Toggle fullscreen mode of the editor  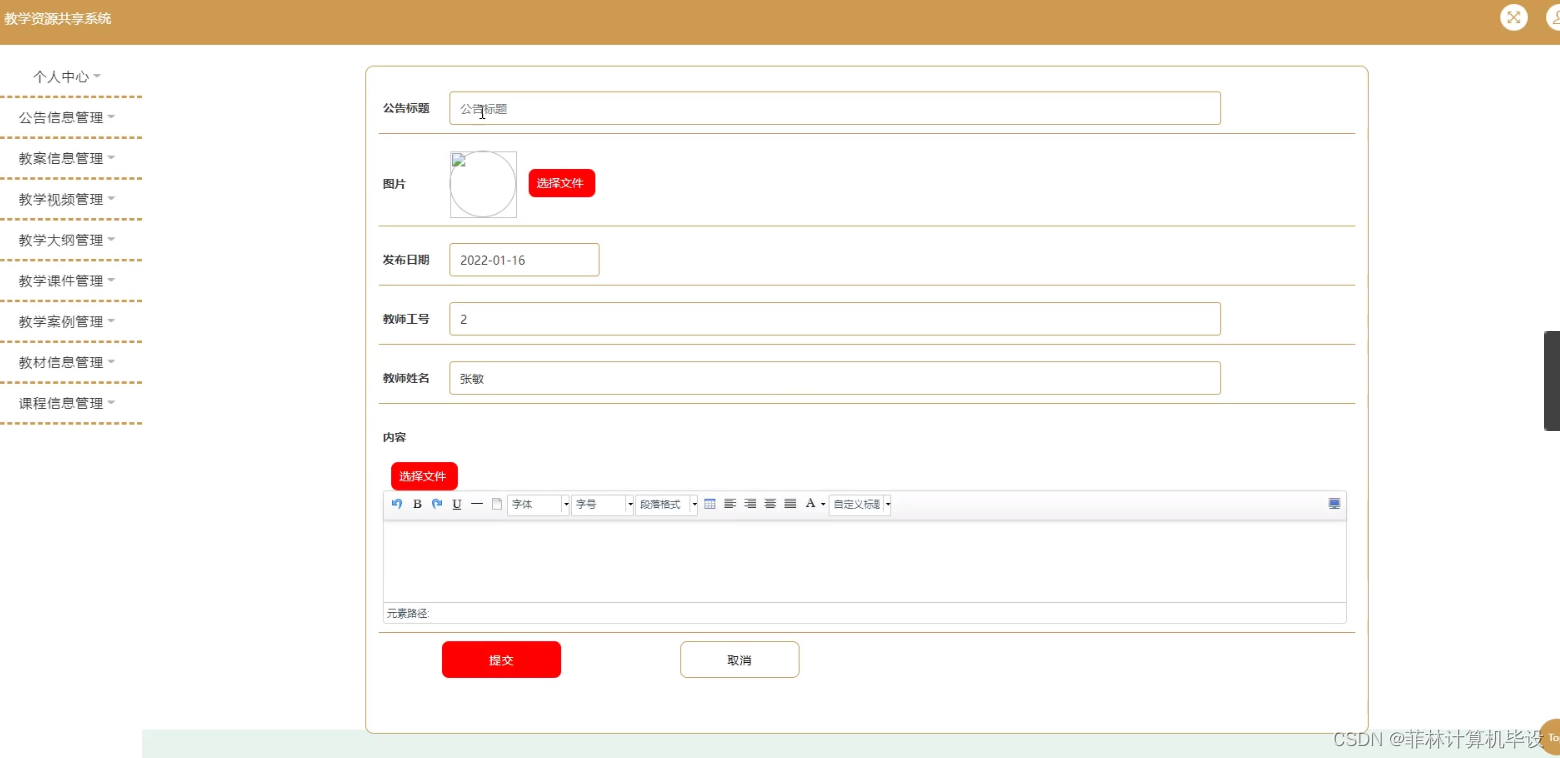[x=1333, y=504]
